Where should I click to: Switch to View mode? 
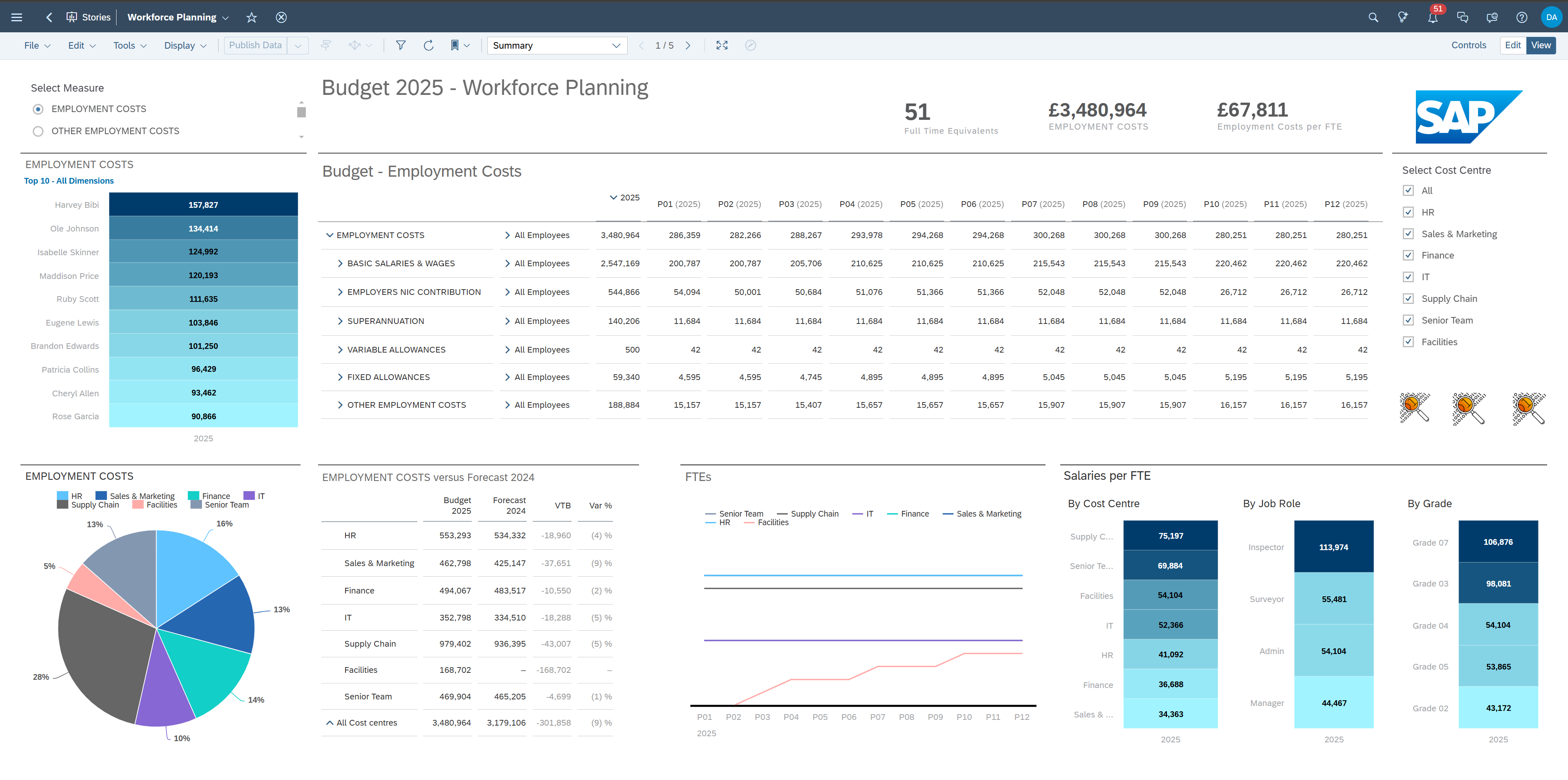1541,45
